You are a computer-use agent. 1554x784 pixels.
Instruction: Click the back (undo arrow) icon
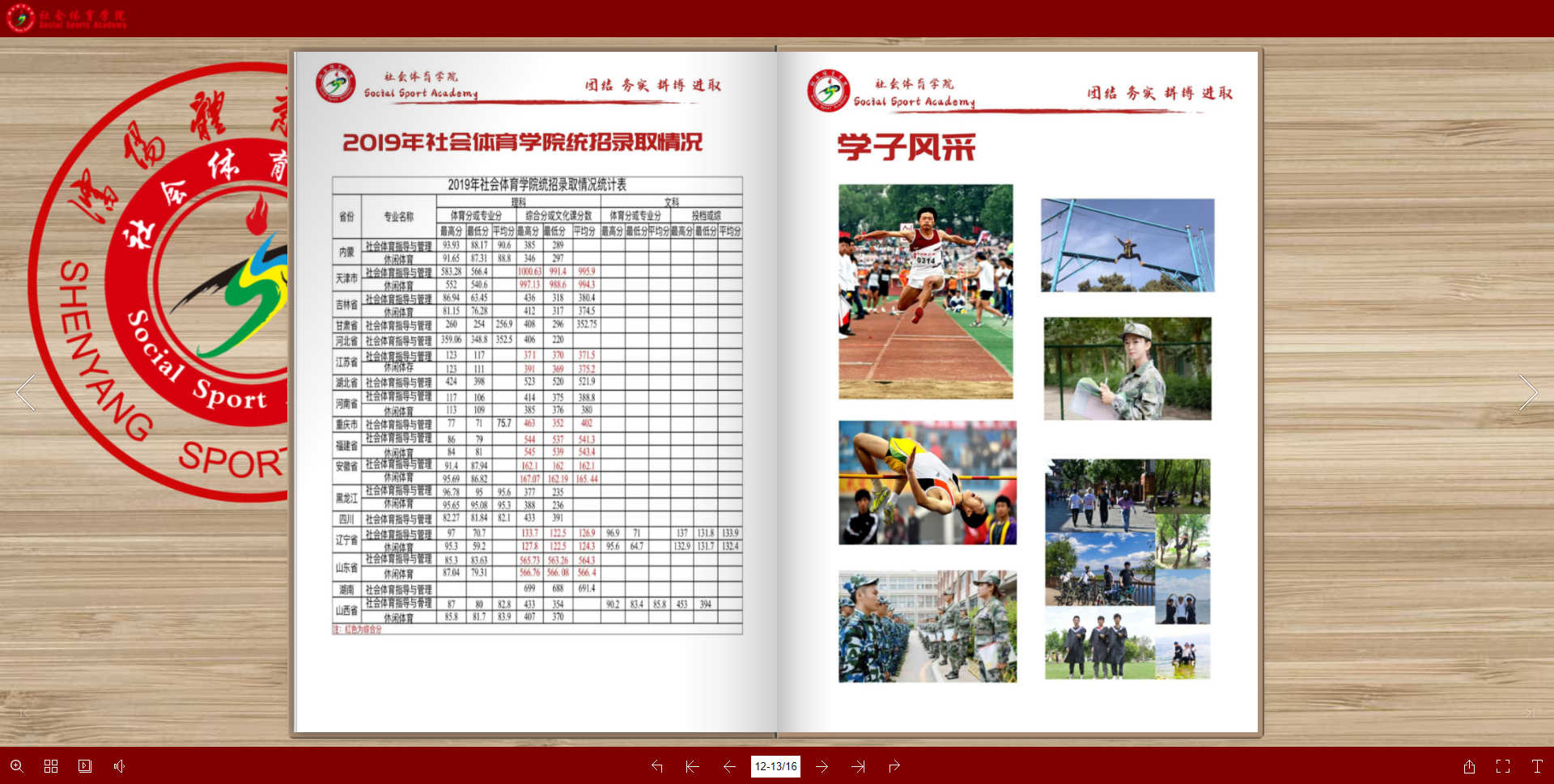pos(657,766)
